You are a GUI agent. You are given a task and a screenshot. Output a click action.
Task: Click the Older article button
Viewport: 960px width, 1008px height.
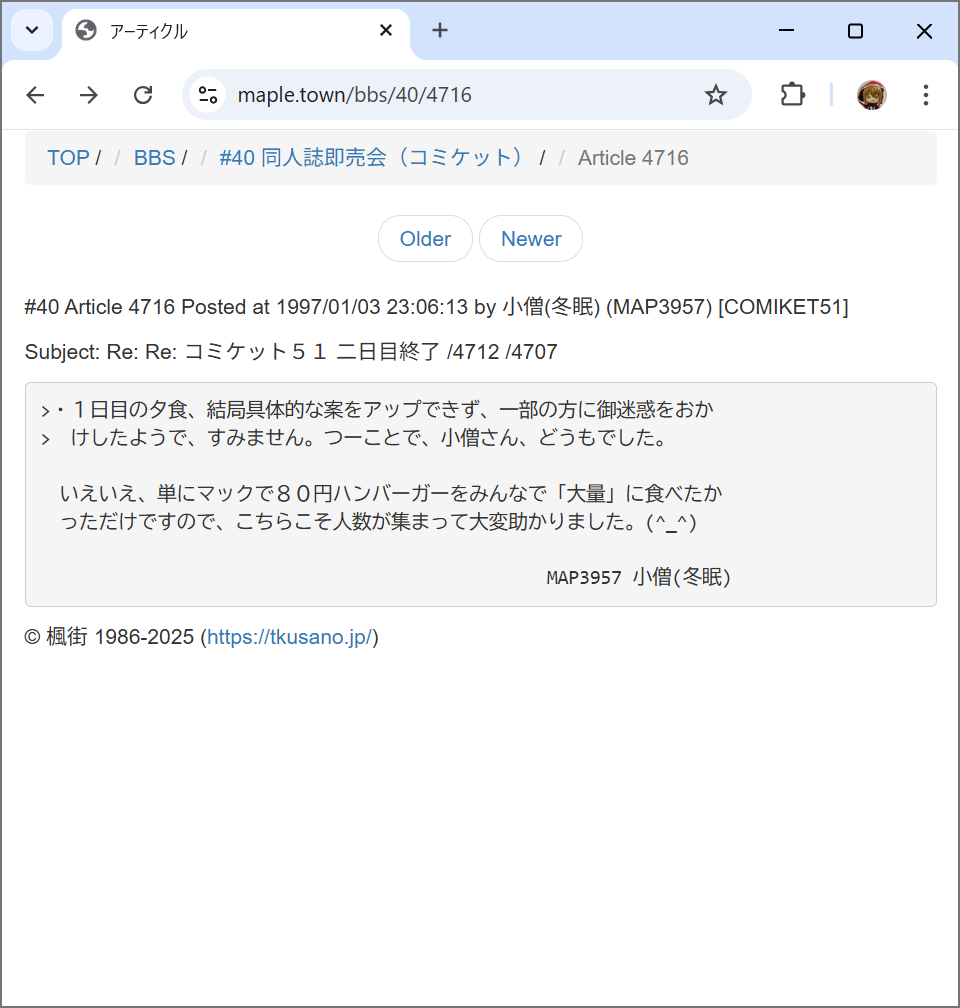(425, 239)
